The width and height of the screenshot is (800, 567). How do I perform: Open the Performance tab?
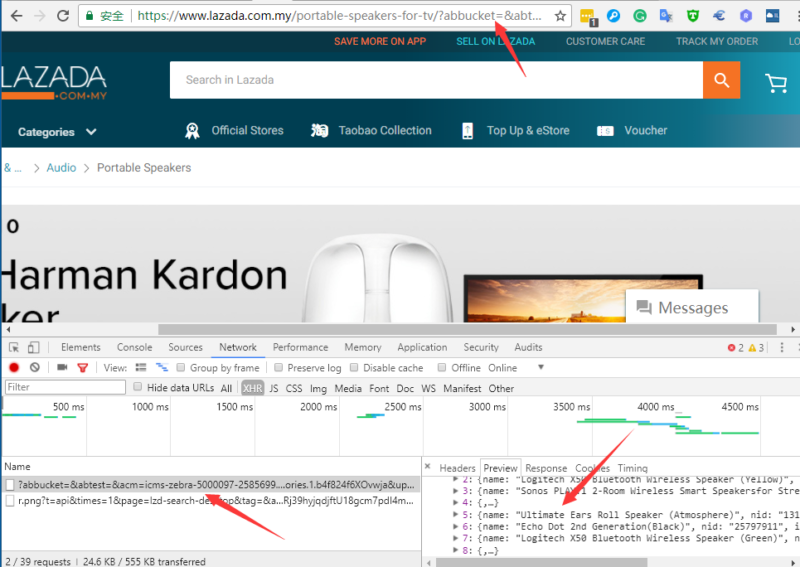(x=301, y=348)
